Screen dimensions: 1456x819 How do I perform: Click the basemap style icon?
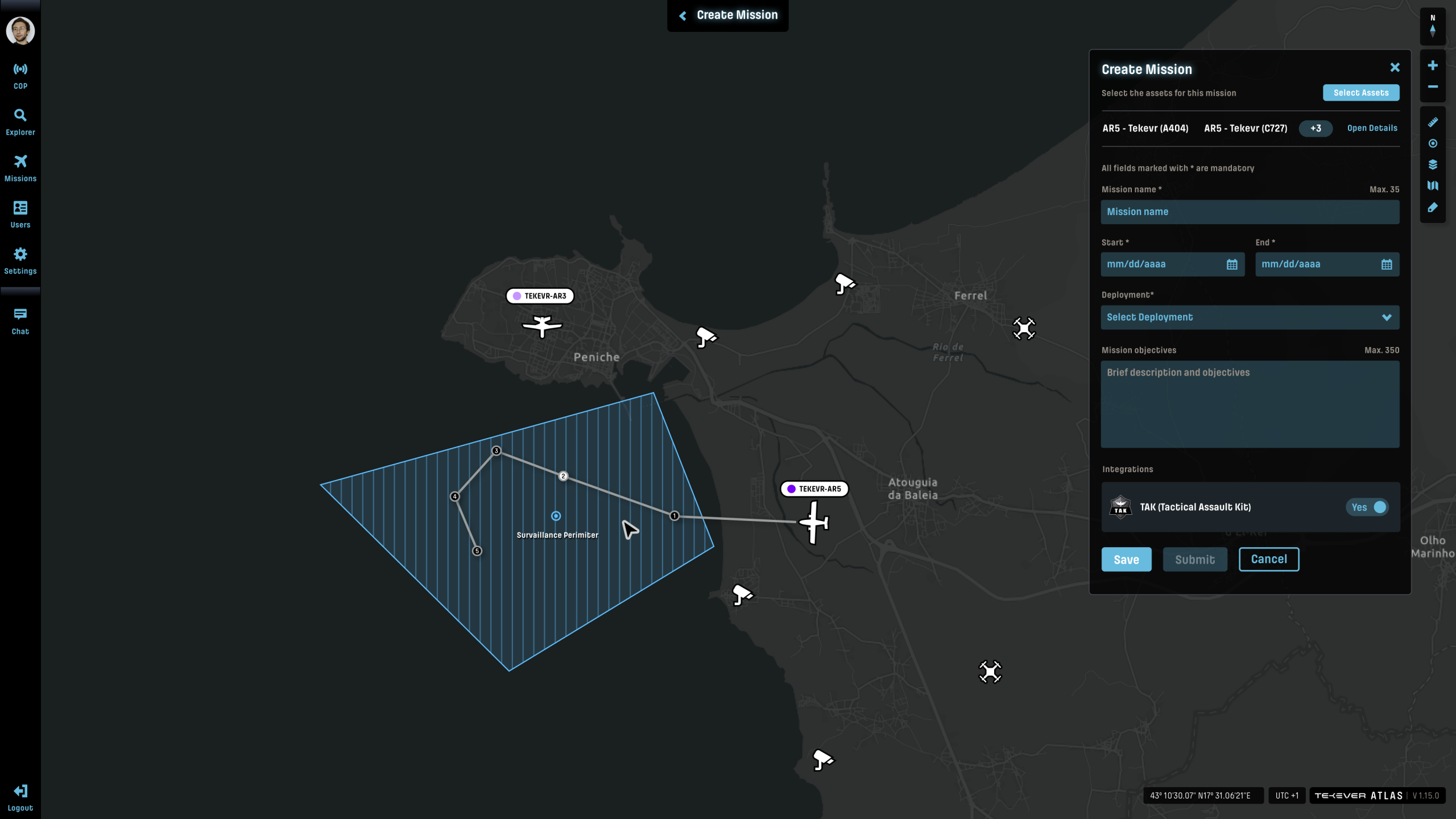1433,186
